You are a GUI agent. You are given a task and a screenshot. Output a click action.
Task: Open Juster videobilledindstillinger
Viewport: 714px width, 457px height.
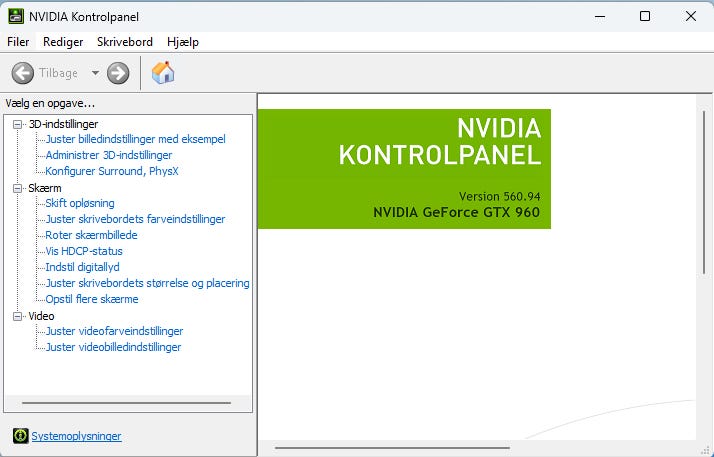click(x=113, y=347)
